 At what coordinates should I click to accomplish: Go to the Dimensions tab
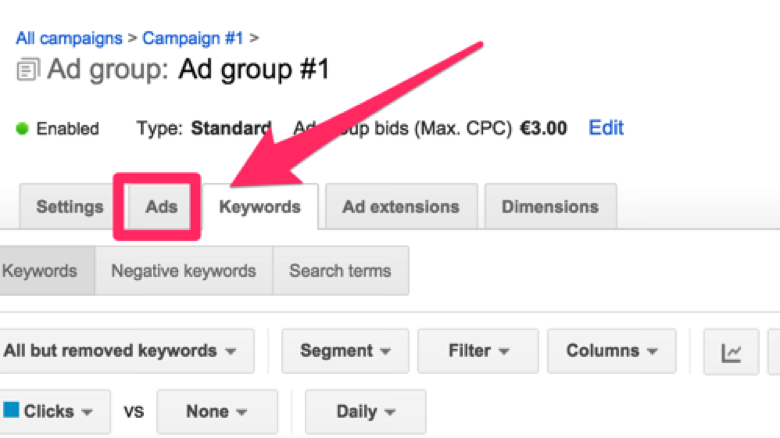coord(550,207)
